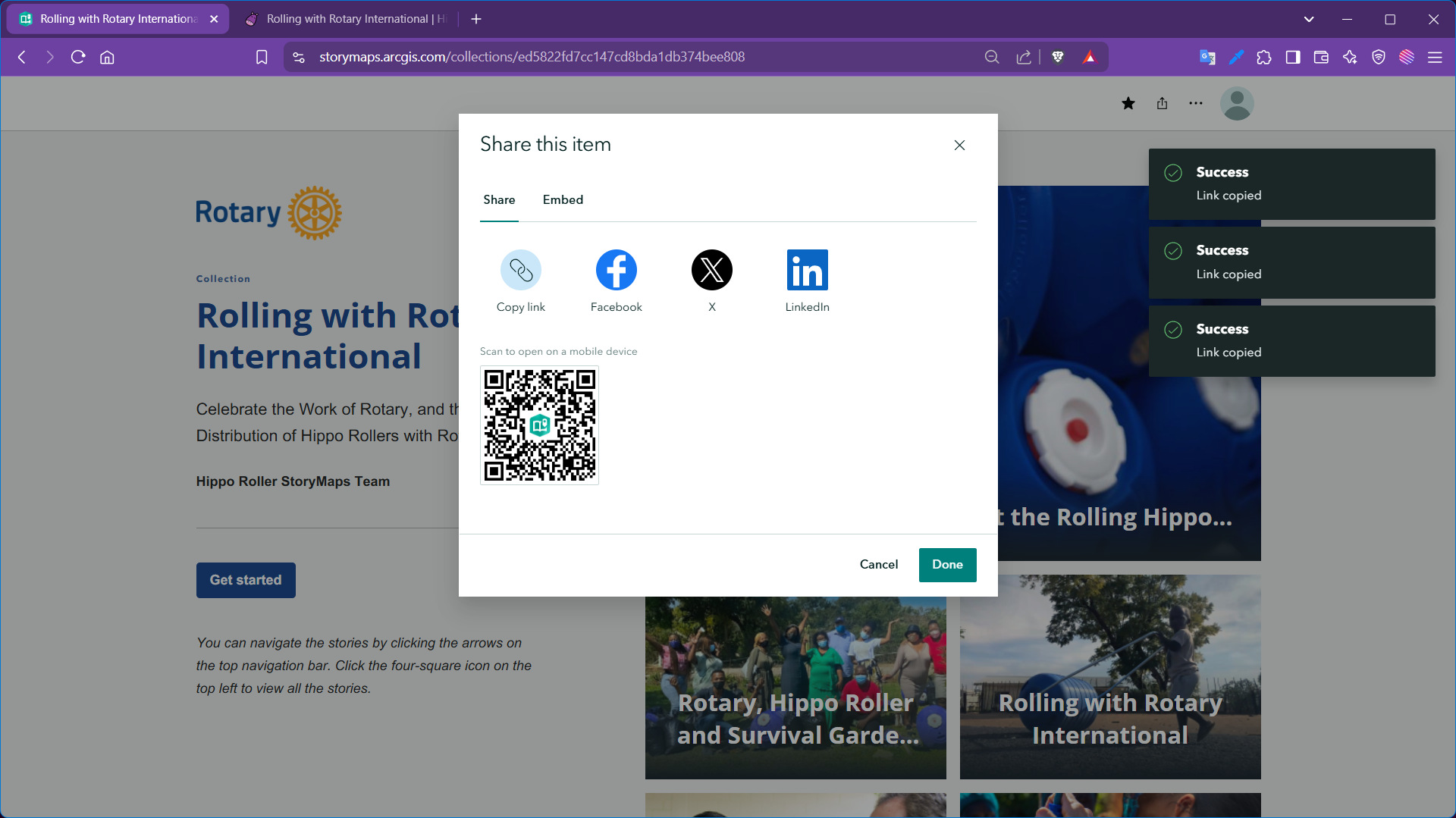Open Brave Shields lion icon
This screenshot has width=1456, height=818.
(1058, 57)
